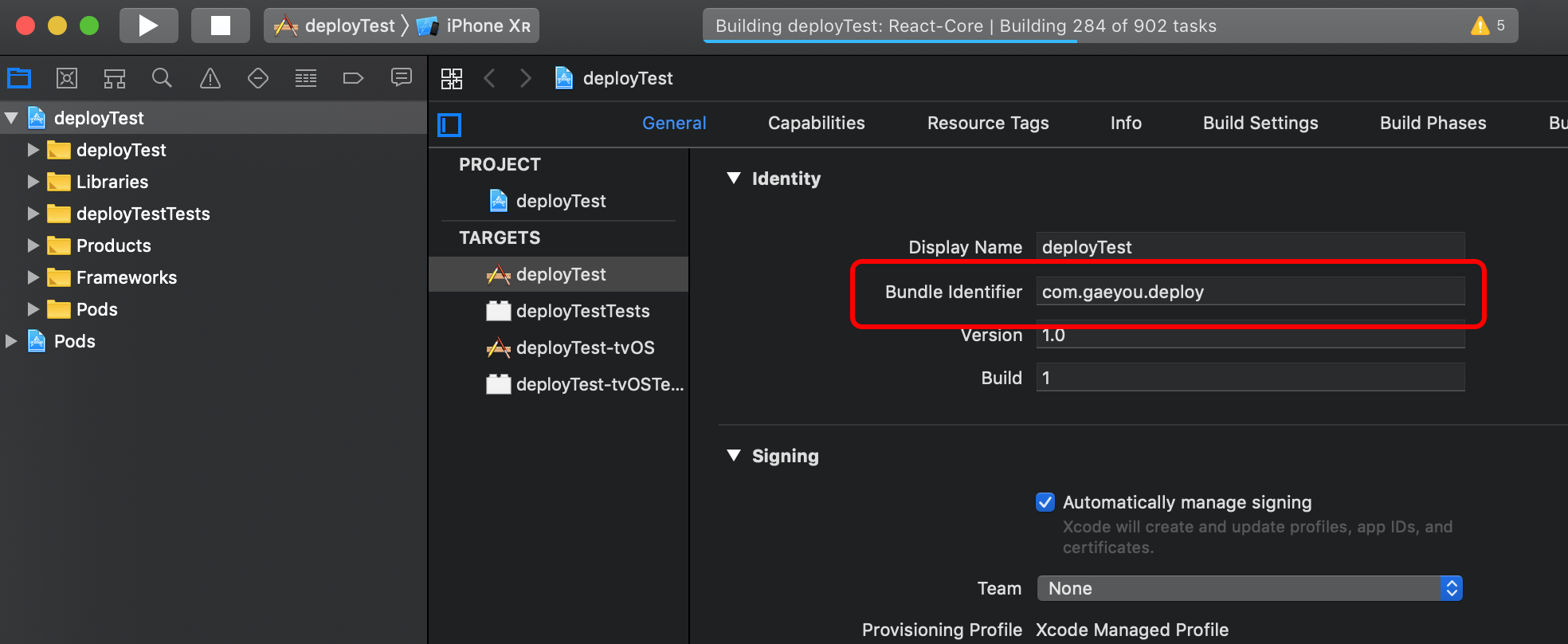This screenshot has height=644, width=1568.
Task: Click deployTest file in jump bar
Action: pos(613,78)
